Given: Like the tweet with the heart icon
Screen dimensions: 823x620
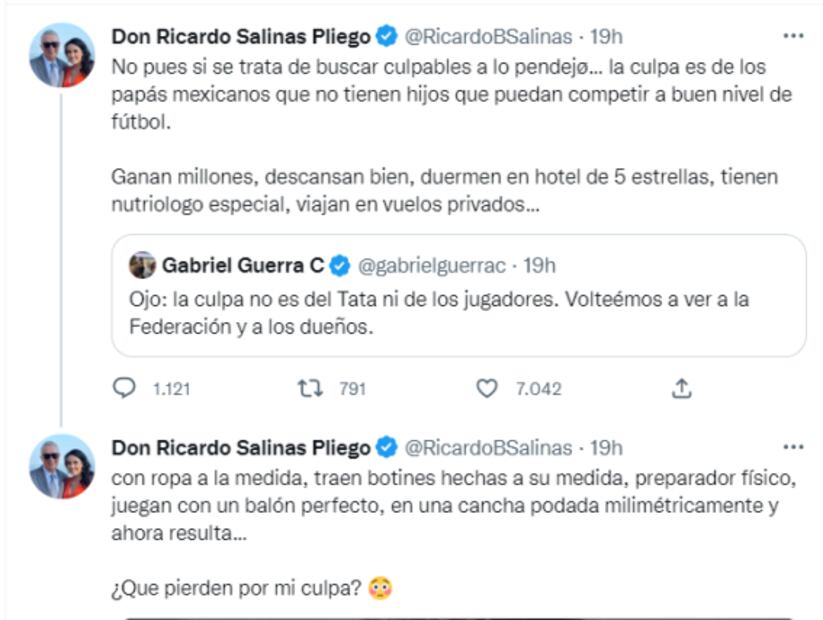Looking at the screenshot, I should click(x=487, y=389).
